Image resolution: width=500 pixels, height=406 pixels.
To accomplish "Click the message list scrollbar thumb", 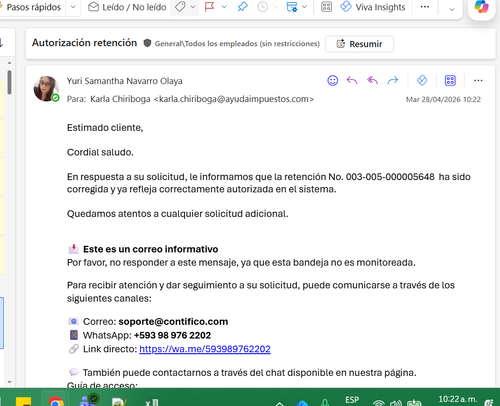I will click(9, 82).
